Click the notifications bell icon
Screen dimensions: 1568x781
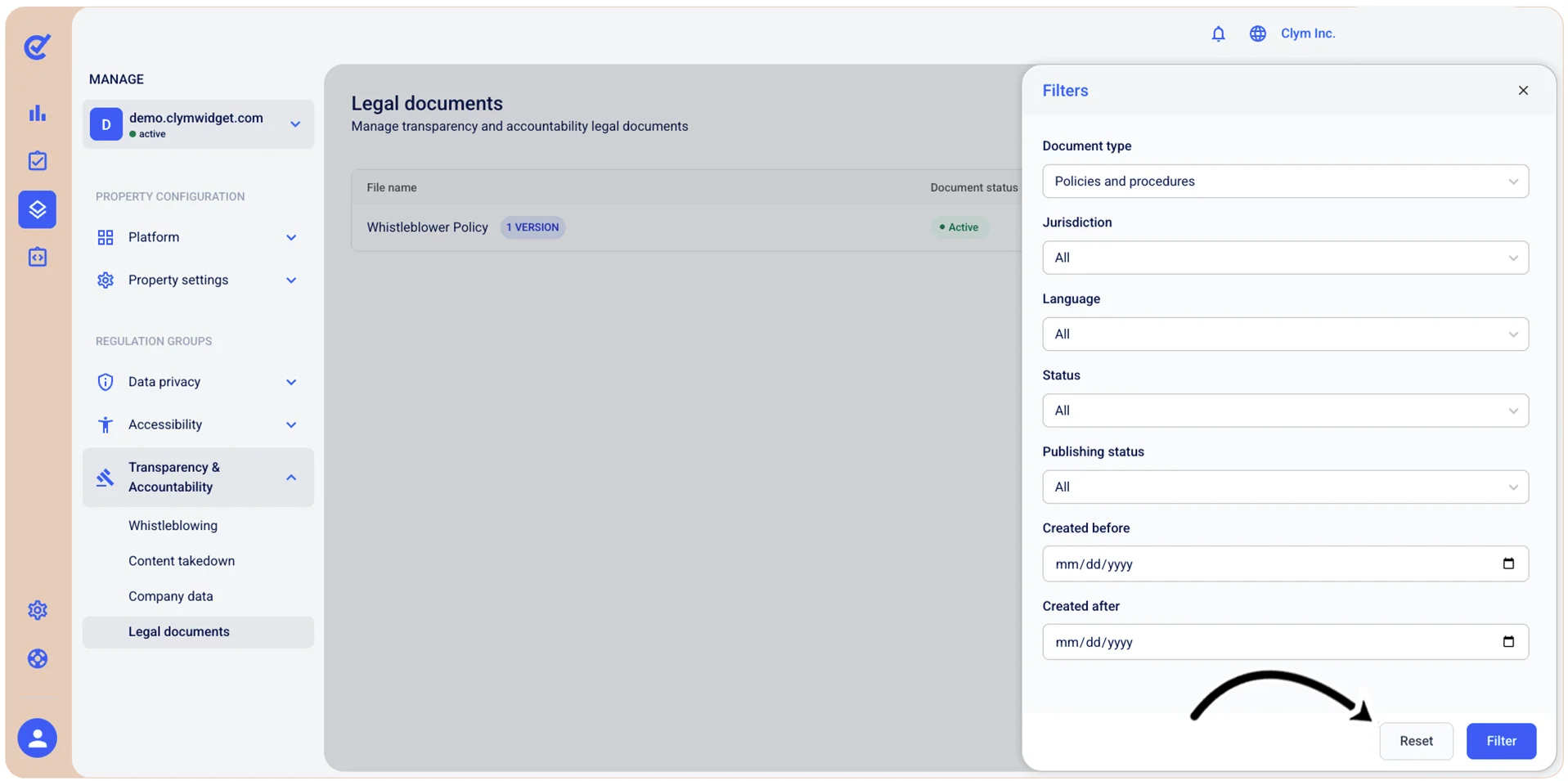[1218, 34]
